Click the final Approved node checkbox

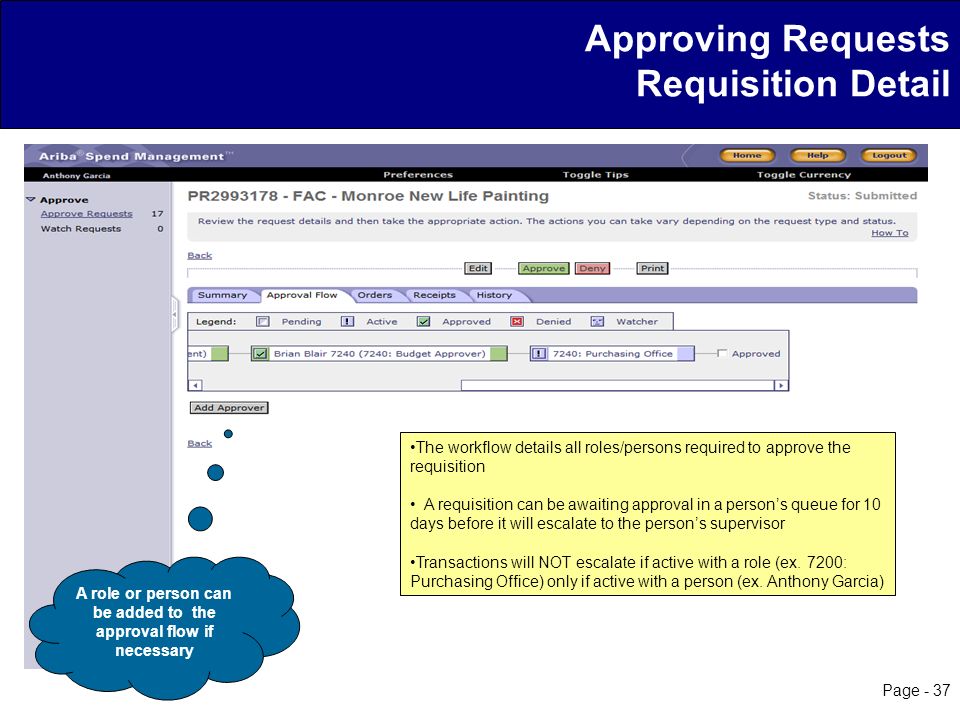[x=722, y=353]
